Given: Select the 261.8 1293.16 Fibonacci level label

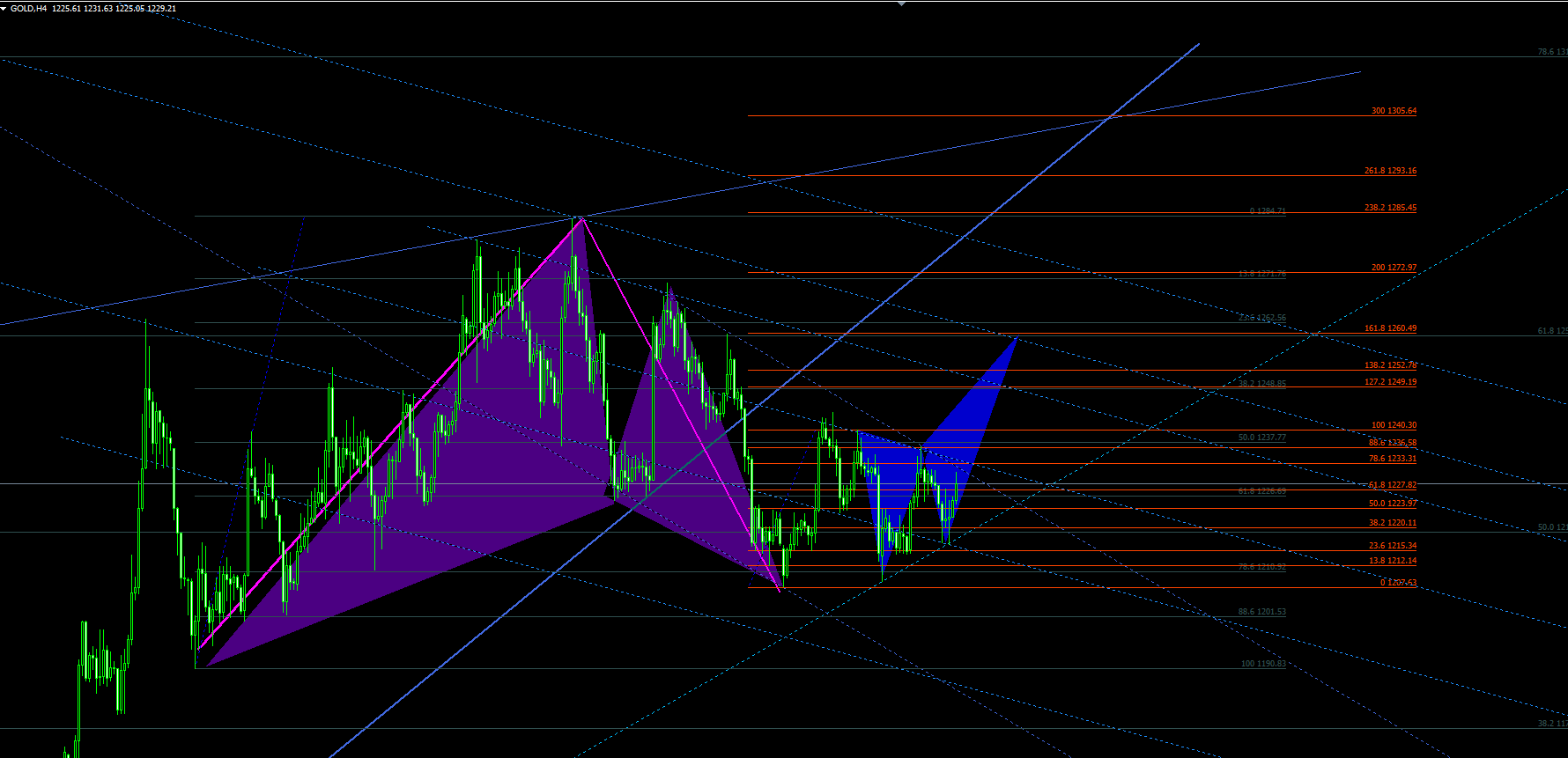Looking at the screenshot, I should pos(1390,171).
